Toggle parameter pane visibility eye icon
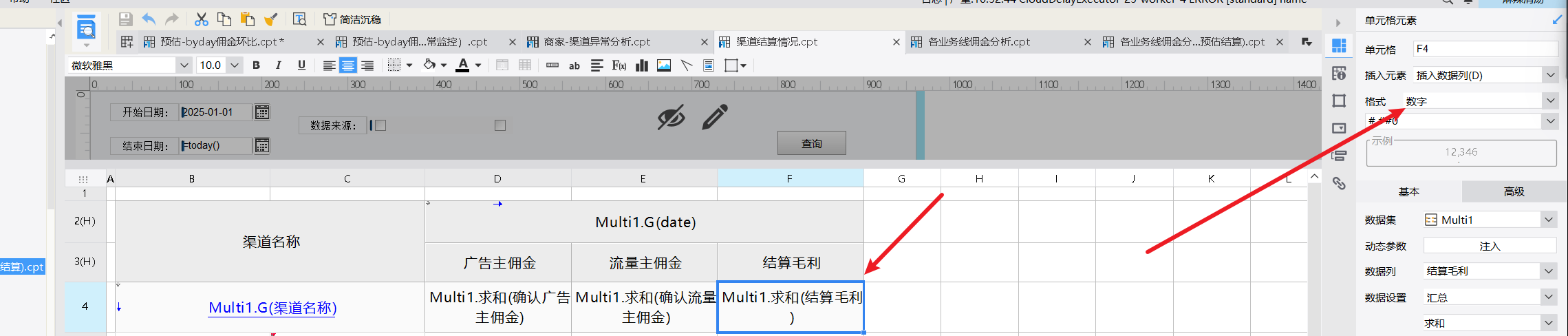The image size is (1568, 336). point(671,118)
